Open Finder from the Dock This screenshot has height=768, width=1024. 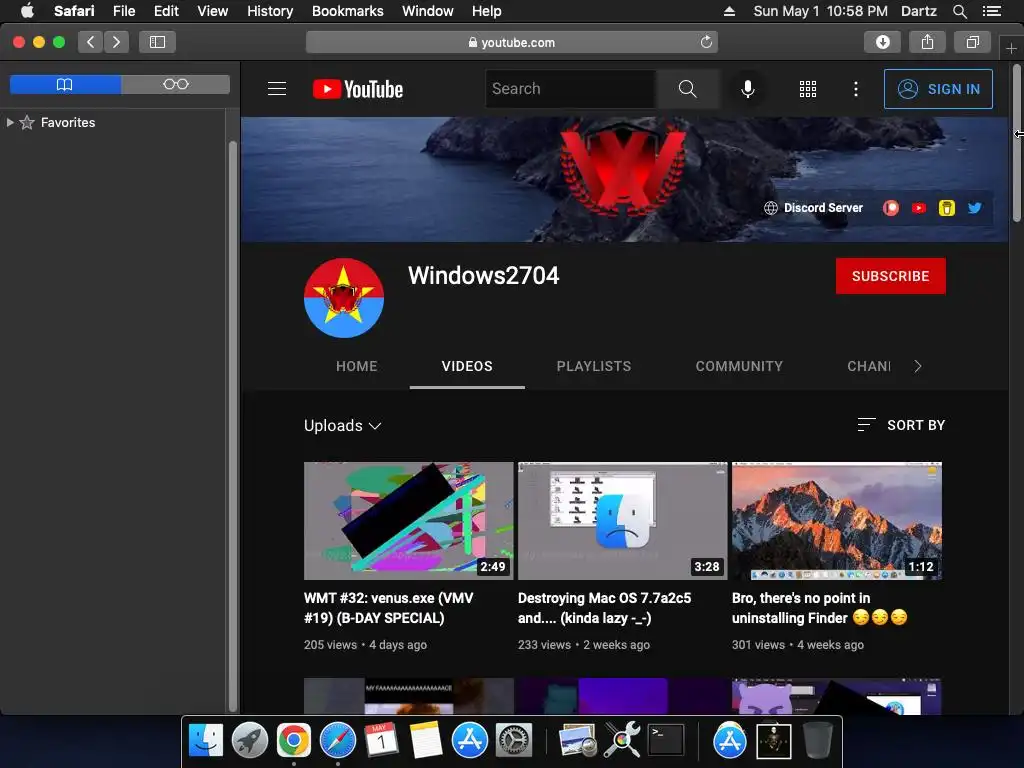[x=206, y=741]
